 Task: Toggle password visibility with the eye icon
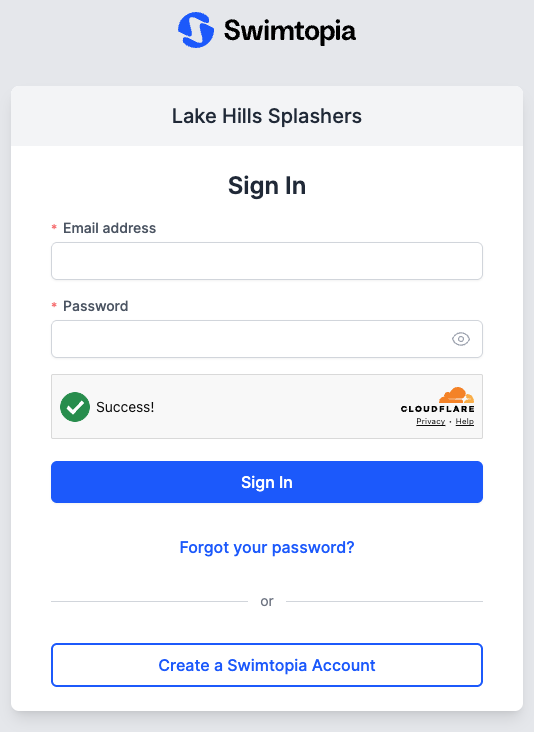tap(461, 339)
